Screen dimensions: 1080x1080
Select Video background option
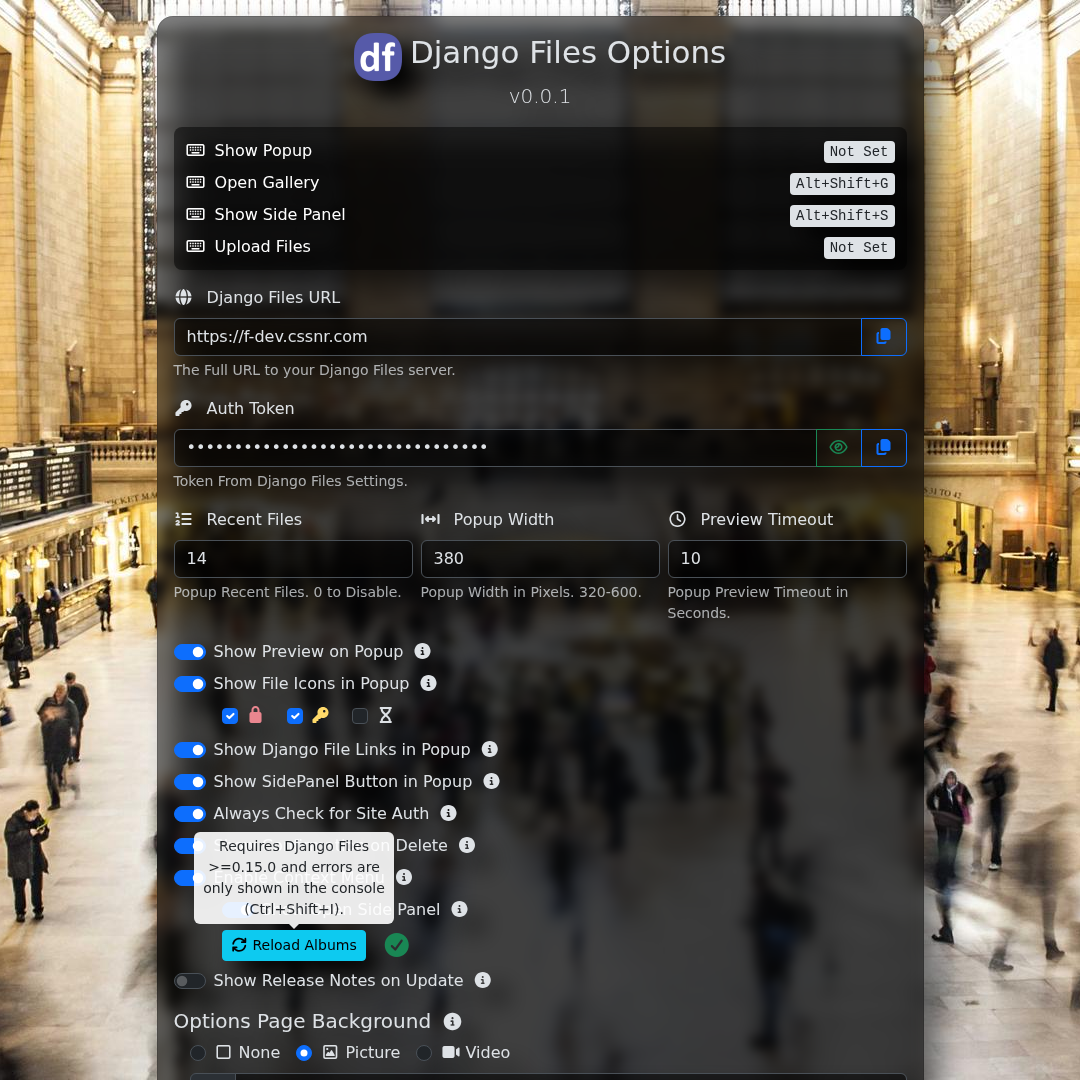click(x=424, y=1053)
